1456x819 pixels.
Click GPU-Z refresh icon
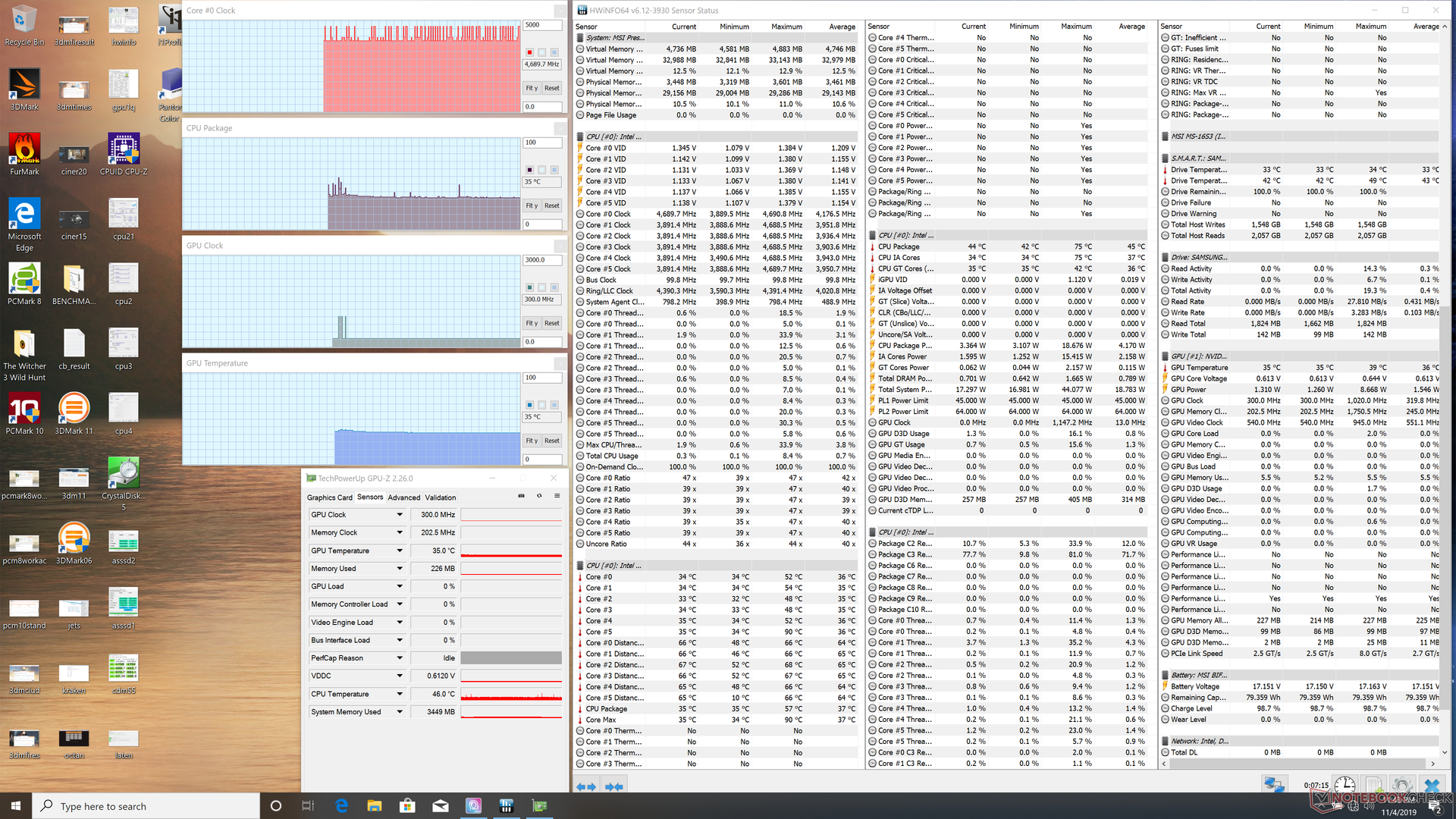pyautogui.click(x=539, y=496)
